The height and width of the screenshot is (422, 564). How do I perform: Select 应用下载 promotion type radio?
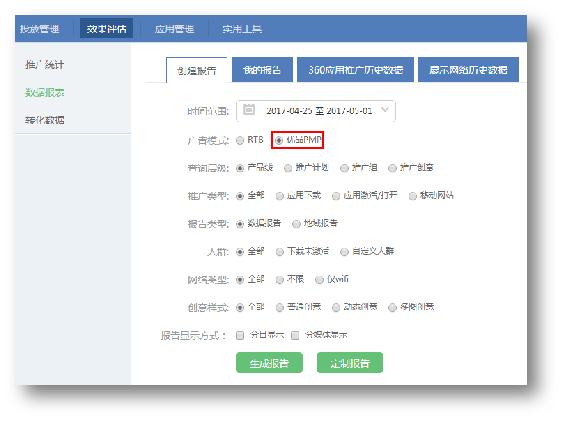(x=279, y=196)
